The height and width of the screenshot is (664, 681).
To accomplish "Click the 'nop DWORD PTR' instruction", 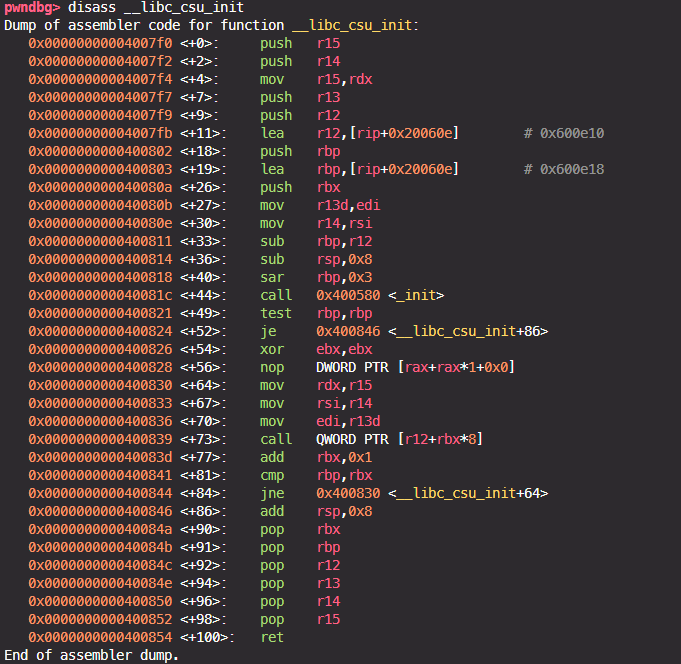I will (x=387, y=367).
